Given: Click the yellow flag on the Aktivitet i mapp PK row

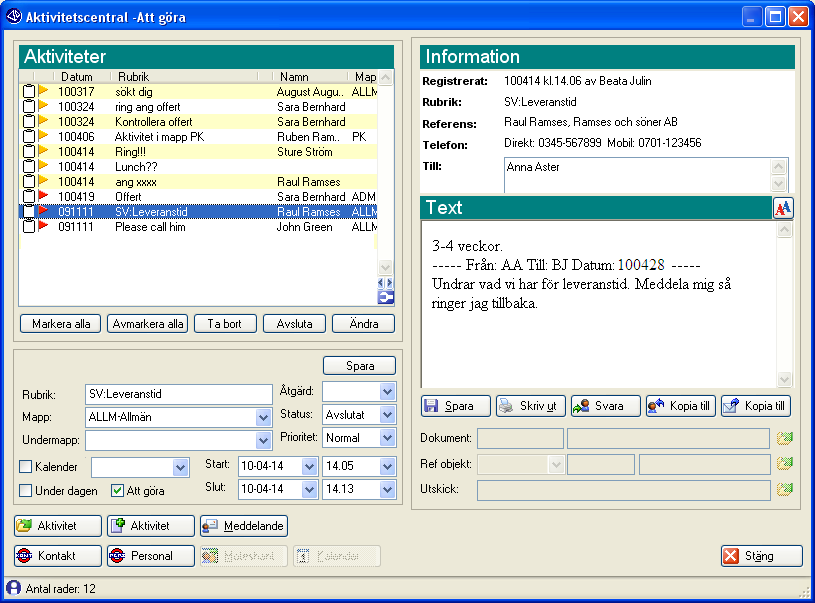Looking at the screenshot, I should (x=44, y=136).
